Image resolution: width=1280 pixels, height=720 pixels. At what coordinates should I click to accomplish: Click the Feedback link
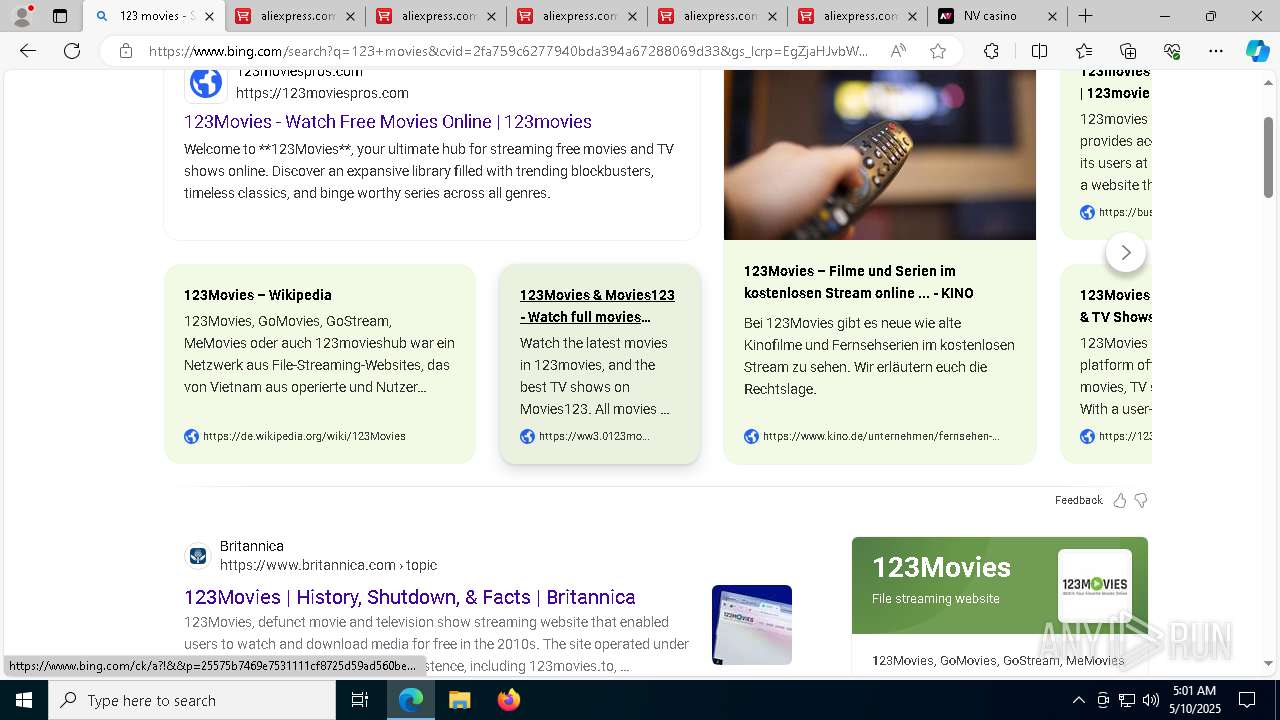(x=1078, y=500)
